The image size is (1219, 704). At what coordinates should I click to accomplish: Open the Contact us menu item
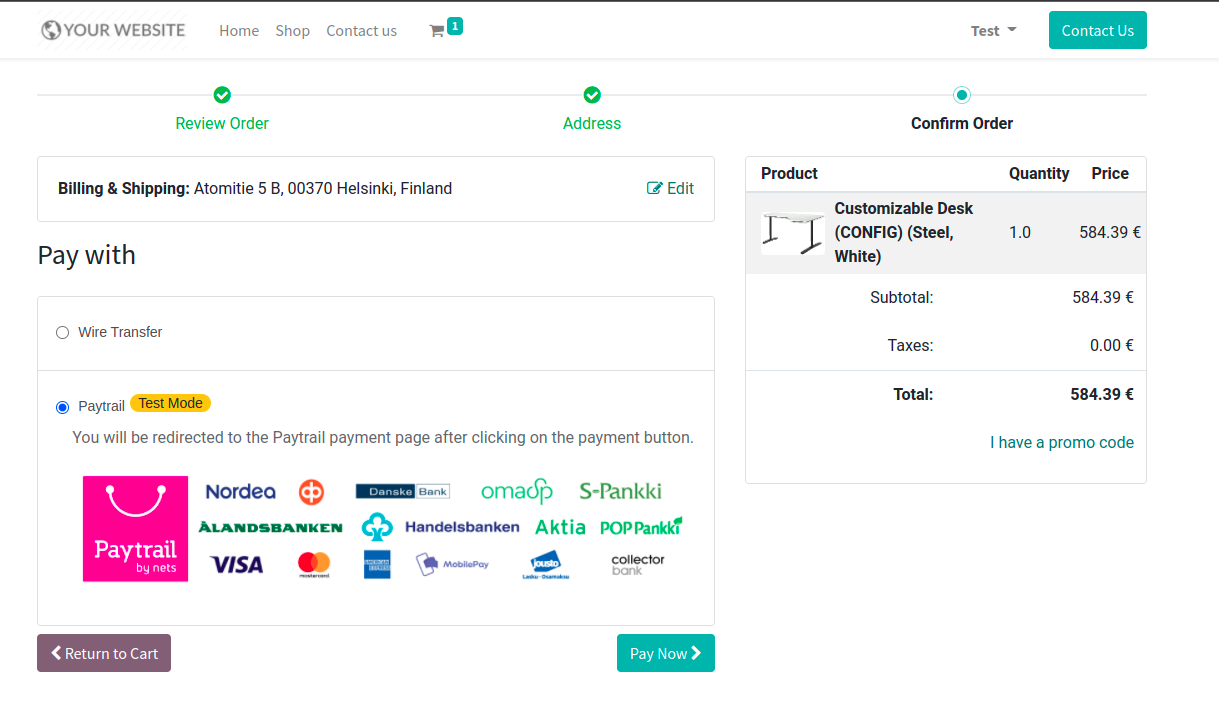pyautogui.click(x=361, y=31)
